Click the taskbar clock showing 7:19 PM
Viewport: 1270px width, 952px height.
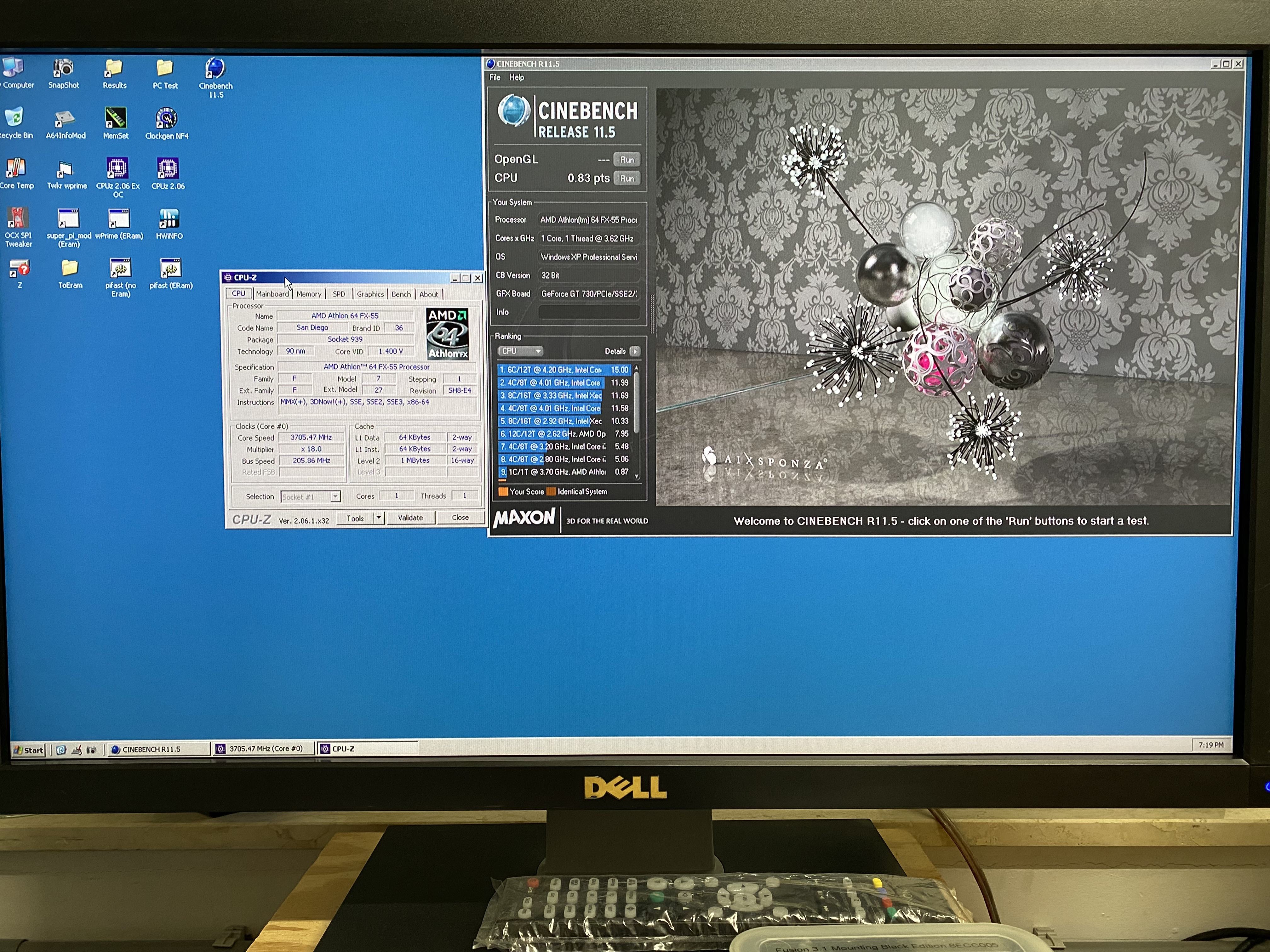1211,745
